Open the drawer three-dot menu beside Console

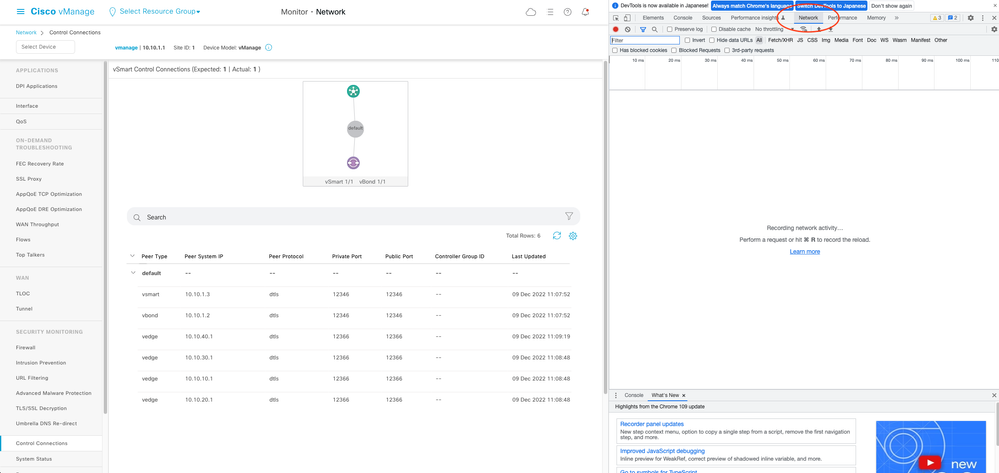[615, 395]
